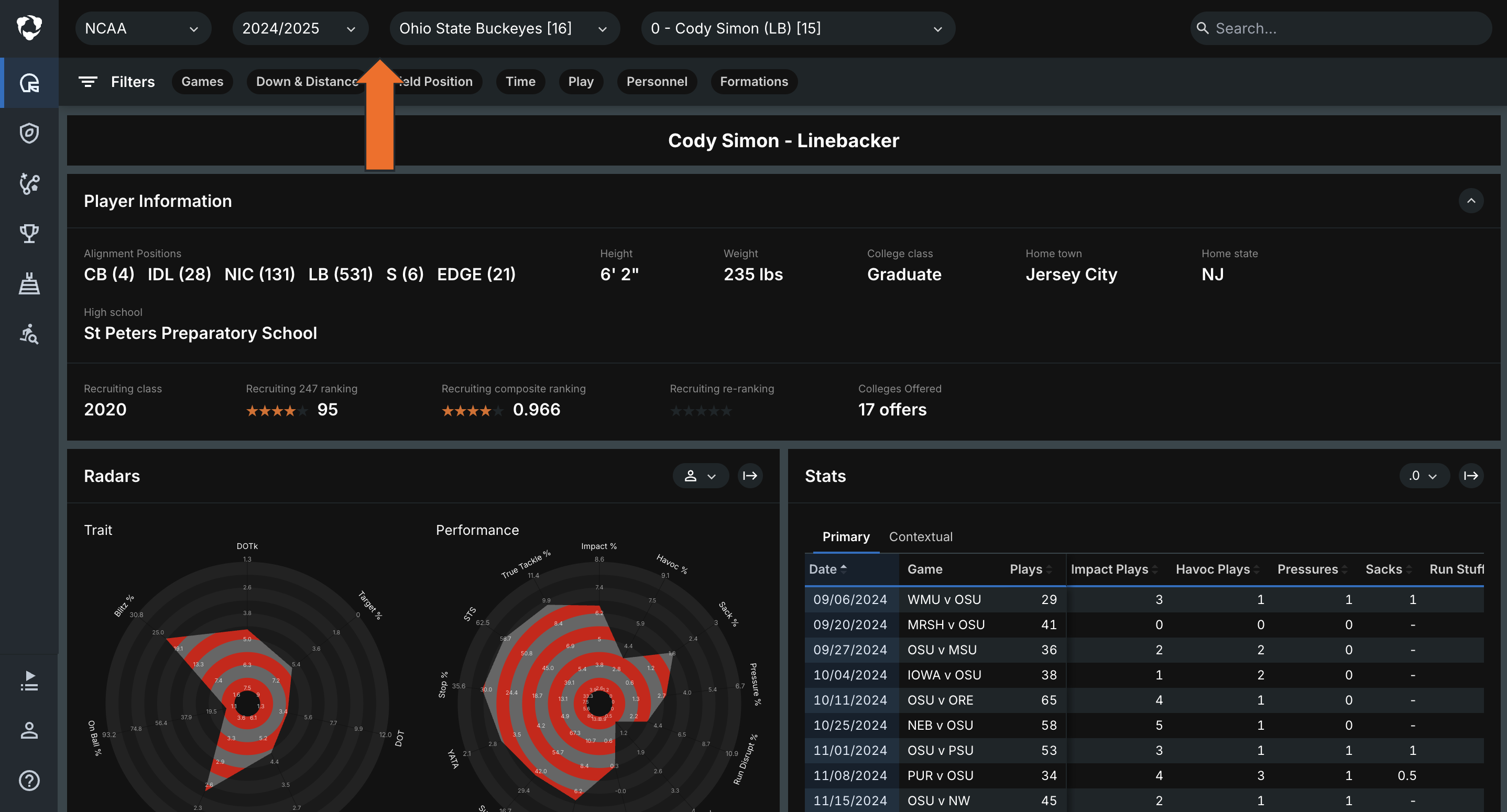The image size is (1507, 812).
Task: Click the magnifier icon in search
Action: click(1202, 28)
